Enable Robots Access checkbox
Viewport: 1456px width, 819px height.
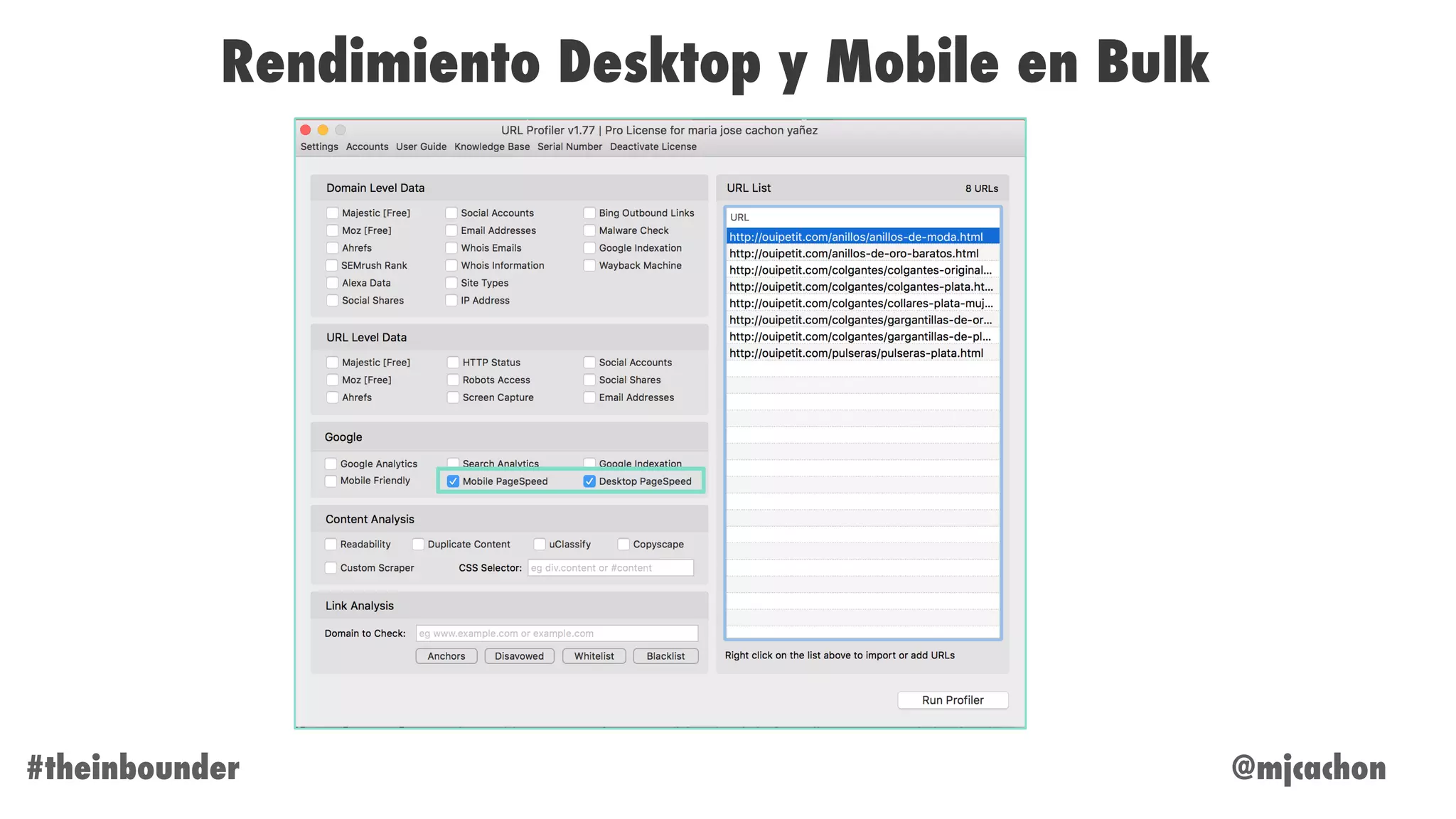click(x=453, y=380)
